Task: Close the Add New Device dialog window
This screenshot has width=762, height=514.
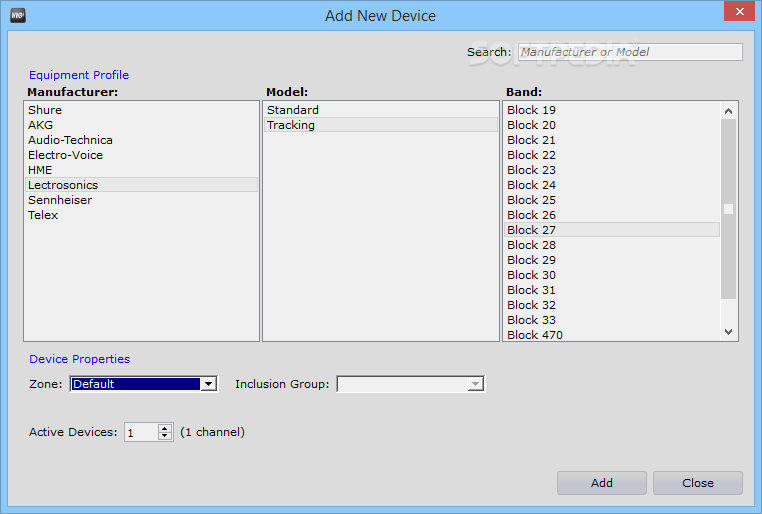Action: tap(739, 11)
